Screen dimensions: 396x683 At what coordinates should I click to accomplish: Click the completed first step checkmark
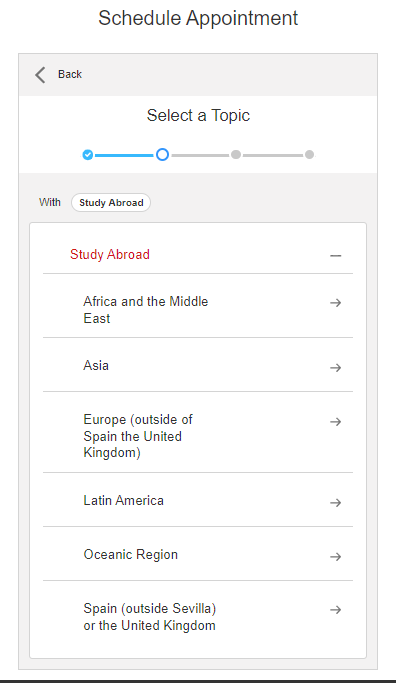pos(88,155)
